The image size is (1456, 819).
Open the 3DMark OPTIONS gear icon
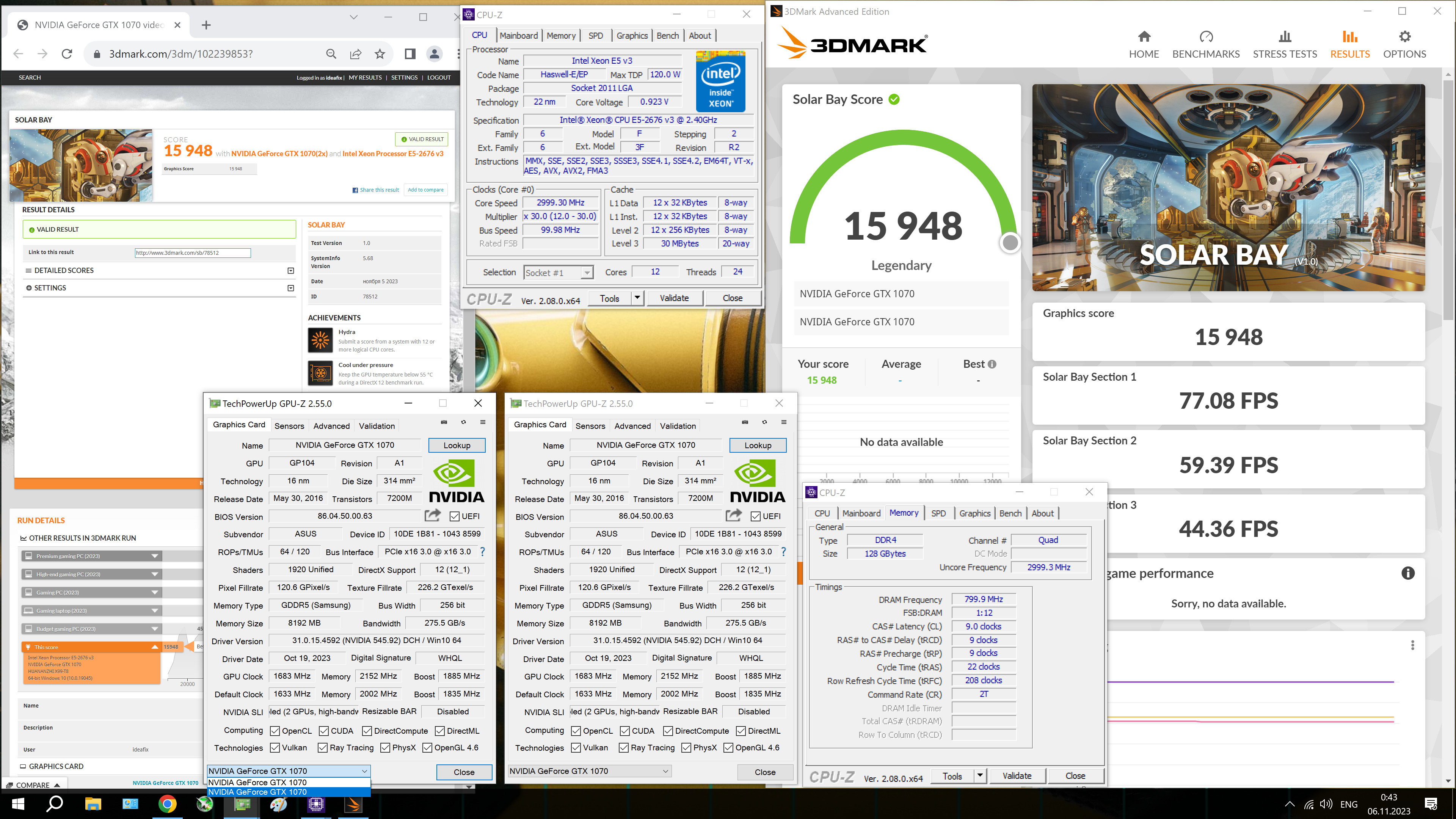pyautogui.click(x=1404, y=37)
